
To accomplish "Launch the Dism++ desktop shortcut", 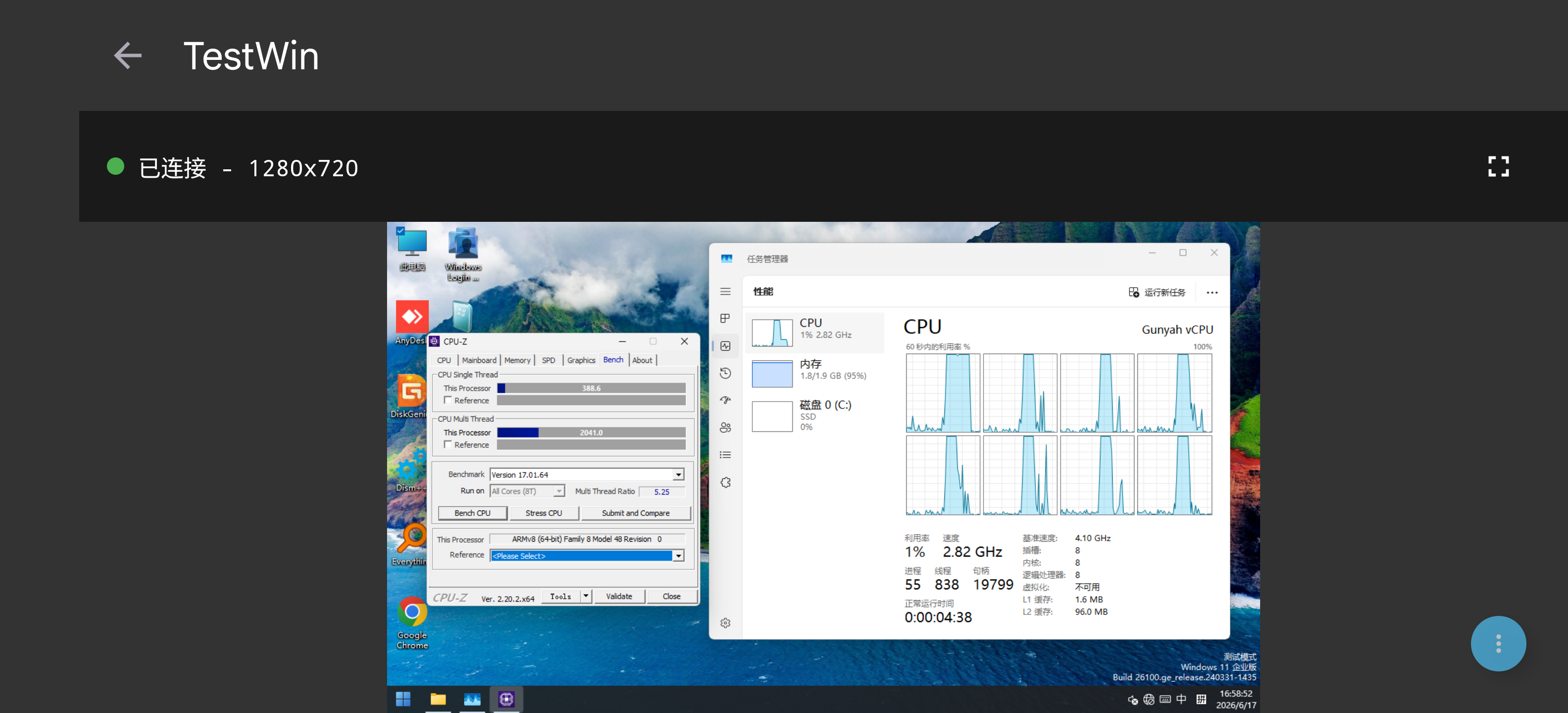I will point(410,469).
